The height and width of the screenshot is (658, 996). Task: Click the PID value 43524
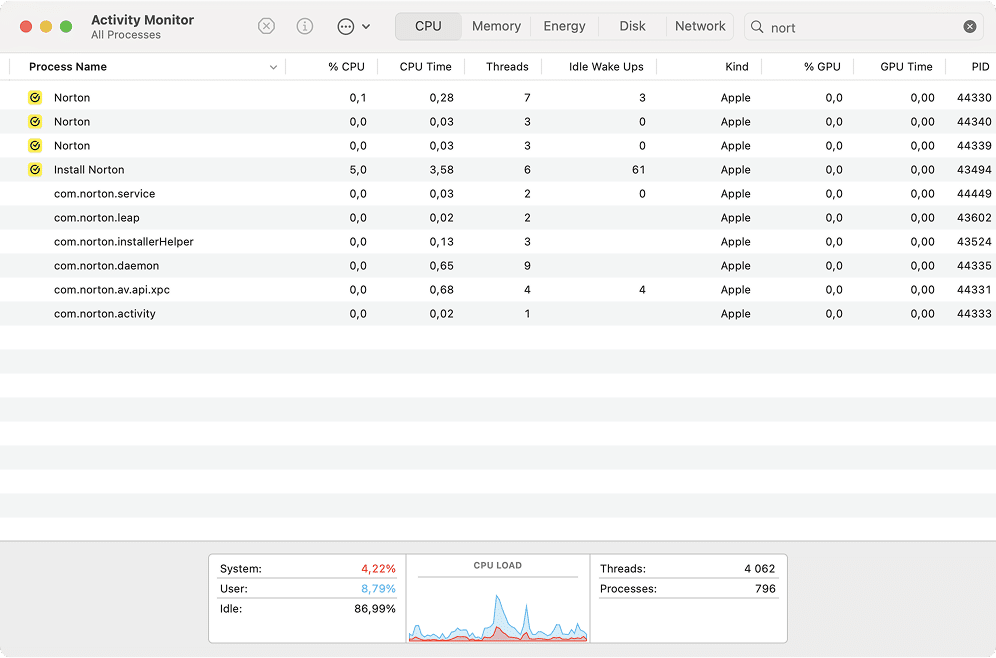tap(974, 242)
